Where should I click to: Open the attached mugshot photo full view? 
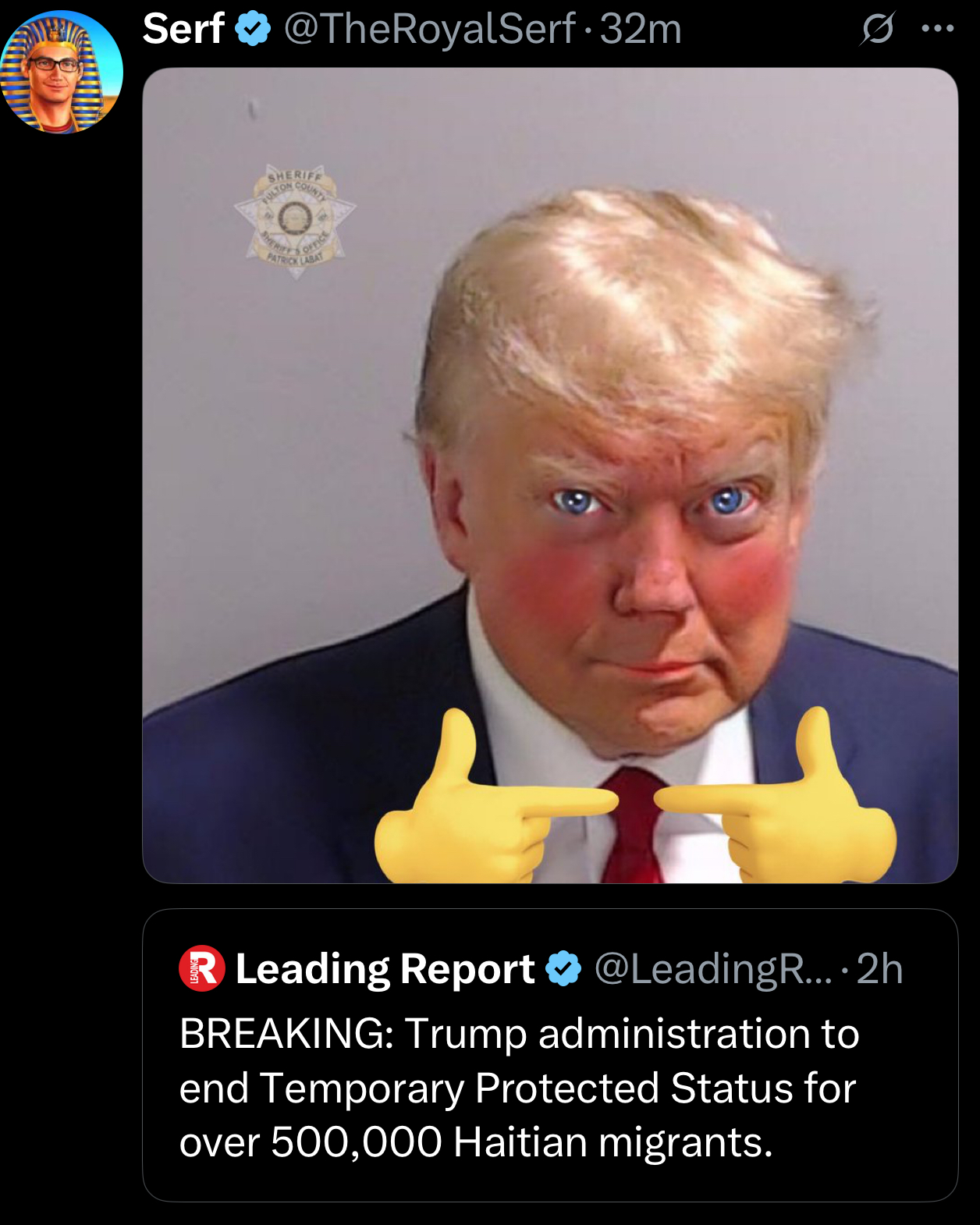pos(550,475)
